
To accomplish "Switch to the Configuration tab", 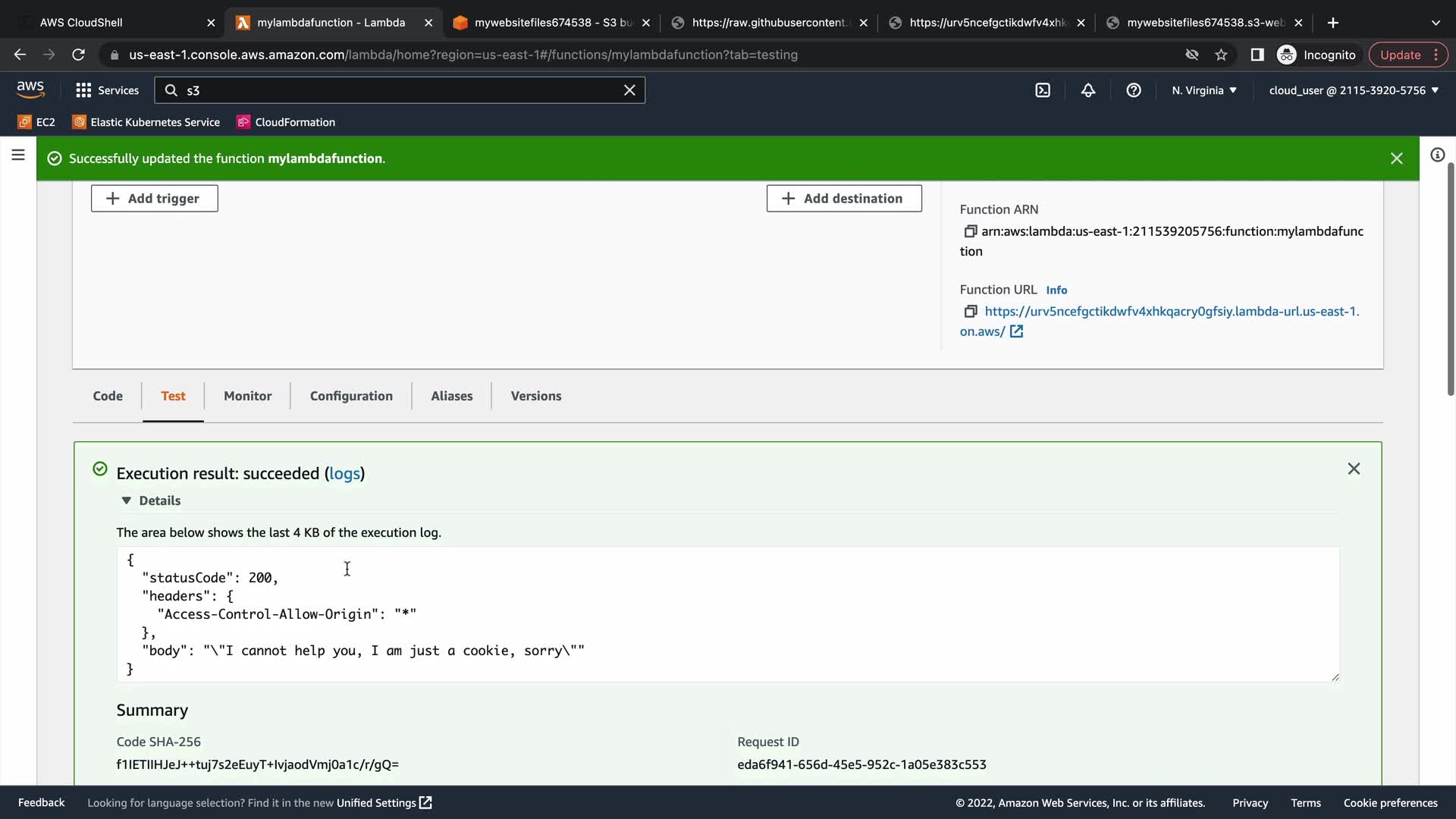I will click(351, 396).
